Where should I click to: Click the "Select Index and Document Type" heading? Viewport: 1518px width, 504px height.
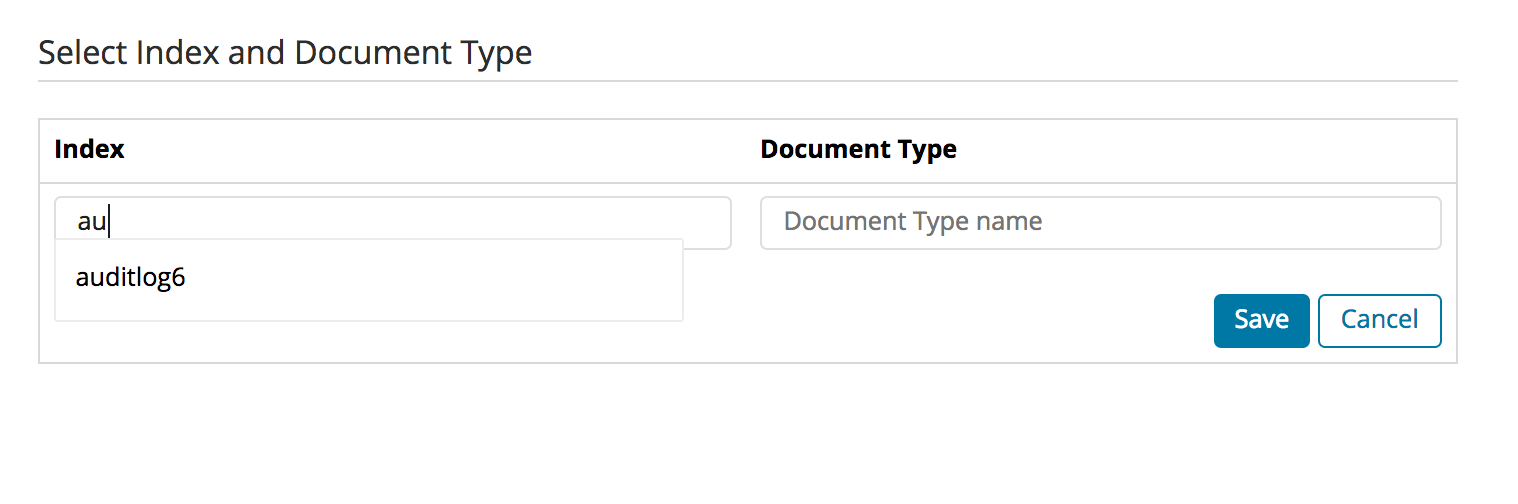pos(285,52)
